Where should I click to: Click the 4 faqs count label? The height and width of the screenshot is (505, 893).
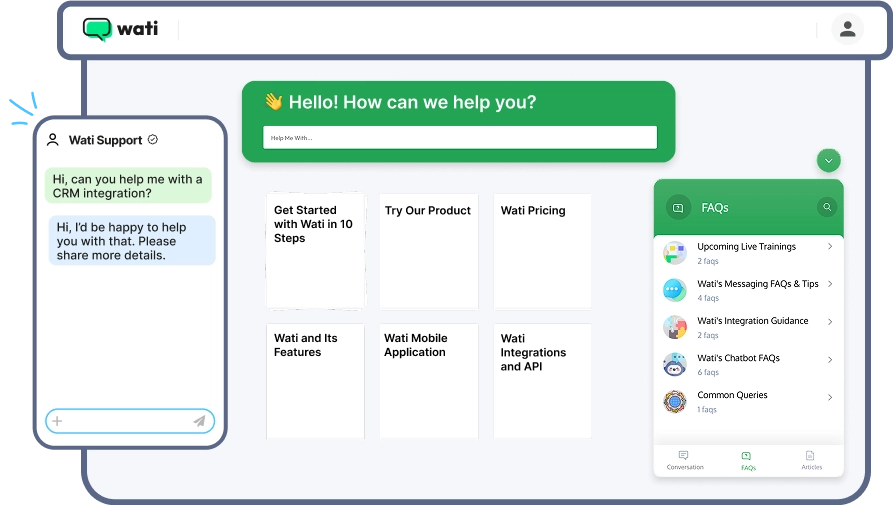[708, 298]
